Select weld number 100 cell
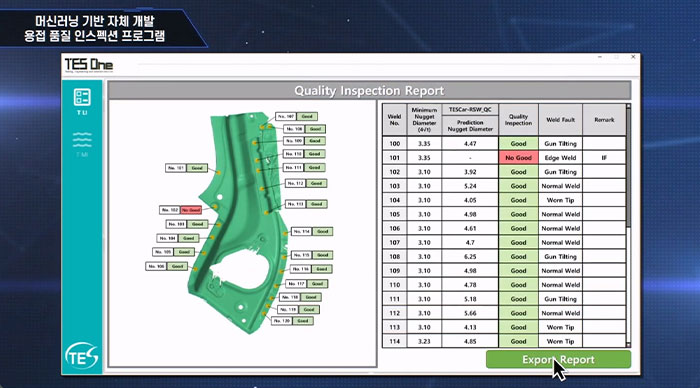Image resolution: width=700 pixels, height=388 pixels. tap(395, 144)
